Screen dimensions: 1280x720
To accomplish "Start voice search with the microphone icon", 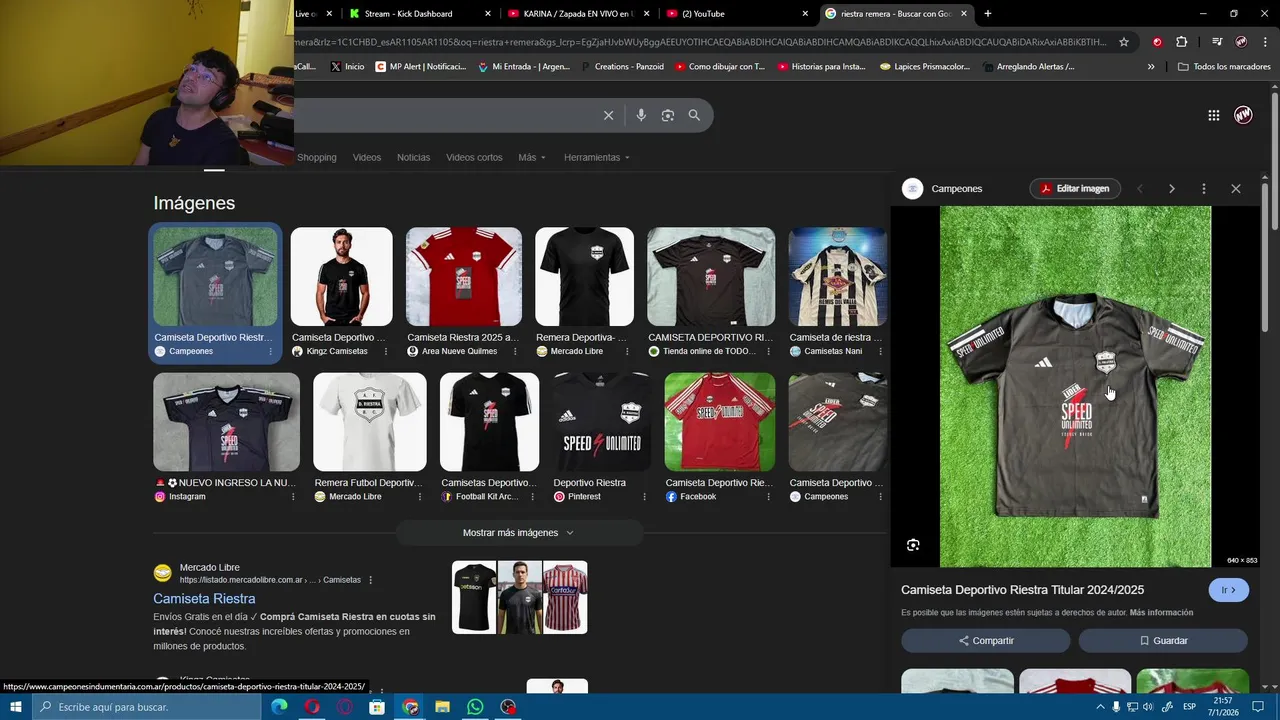I will [641, 115].
